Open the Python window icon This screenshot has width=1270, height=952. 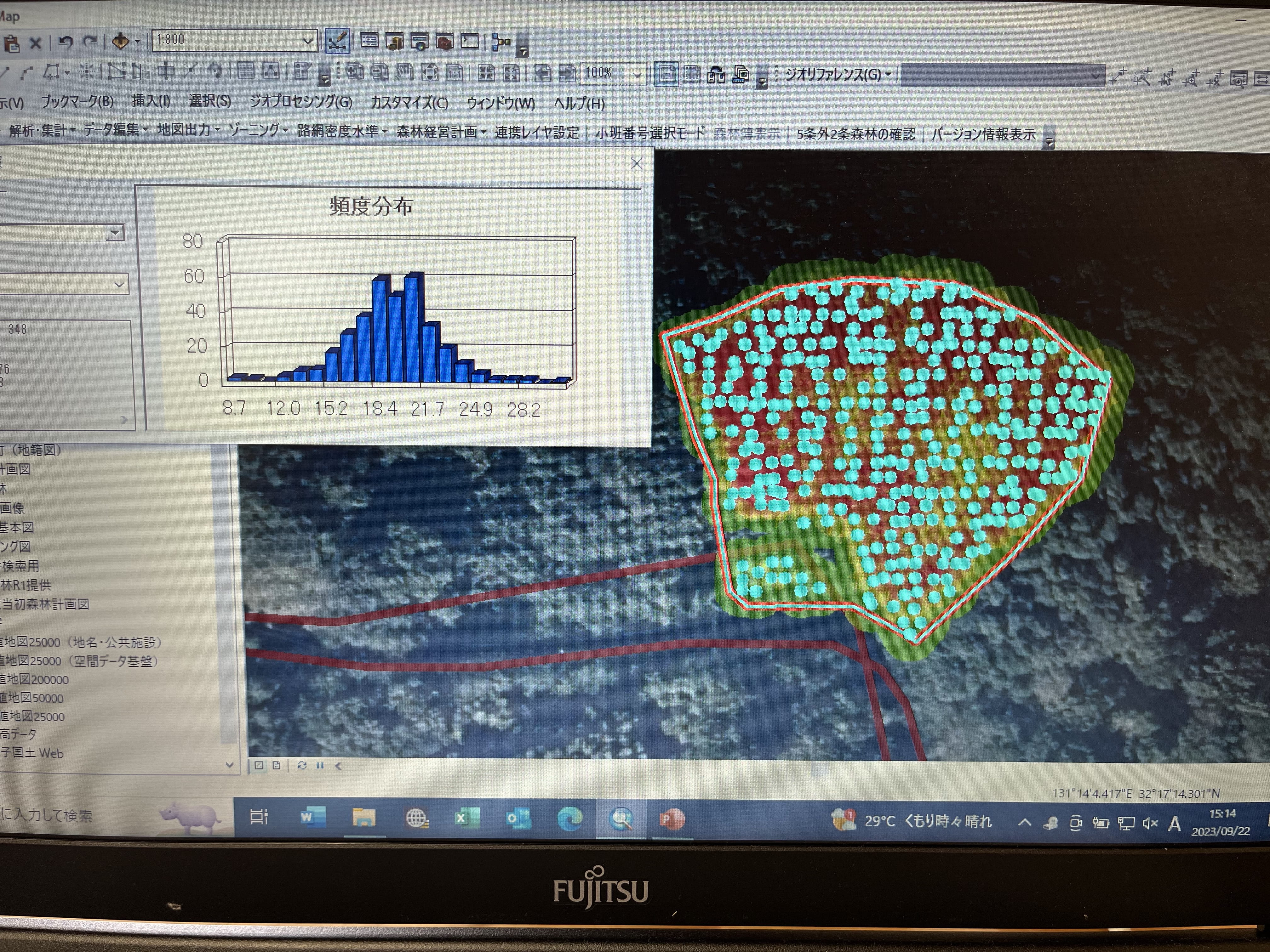point(470,41)
